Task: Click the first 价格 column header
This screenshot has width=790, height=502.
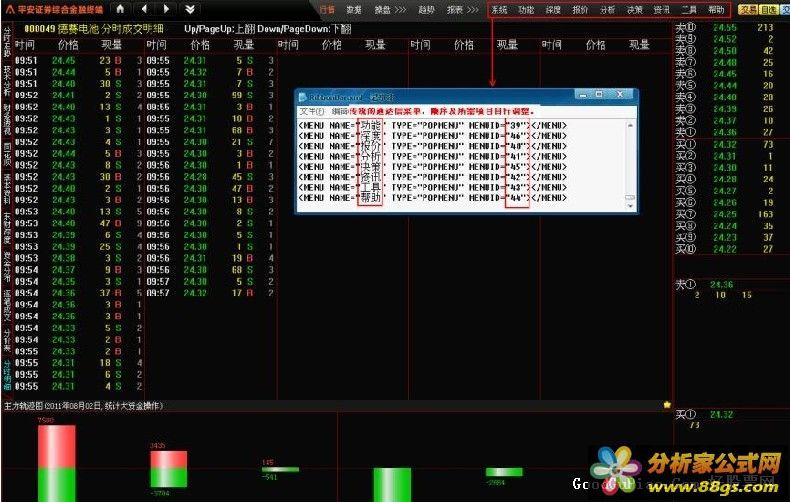Action: pyautogui.click(x=68, y=45)
